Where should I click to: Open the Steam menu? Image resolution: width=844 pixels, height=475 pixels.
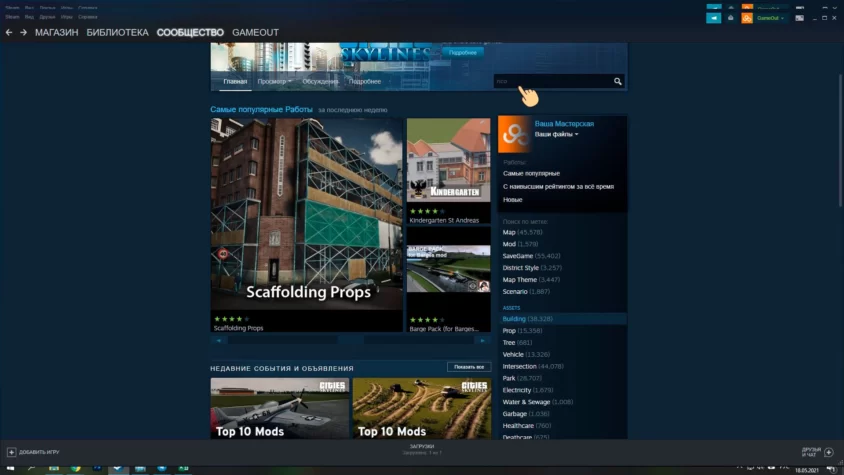(12, 17)
